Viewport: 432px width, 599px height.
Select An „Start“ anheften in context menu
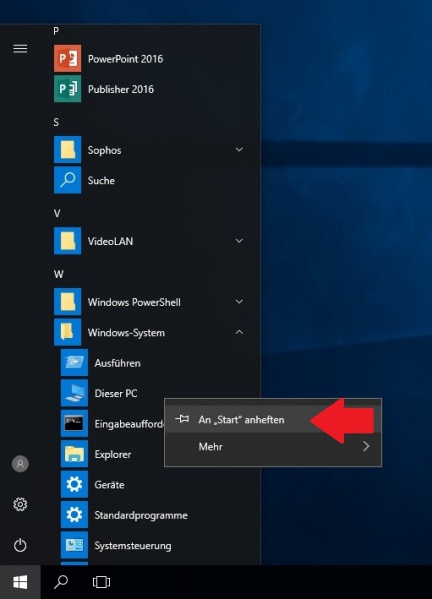273,419
